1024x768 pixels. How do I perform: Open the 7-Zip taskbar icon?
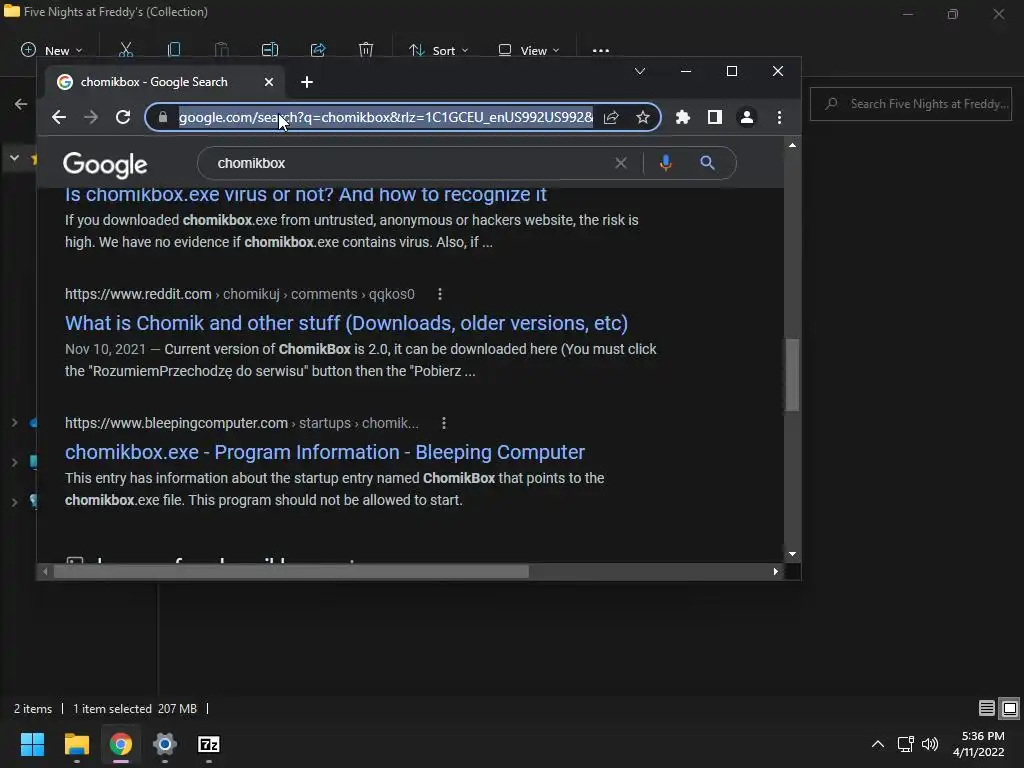[209, 744]
